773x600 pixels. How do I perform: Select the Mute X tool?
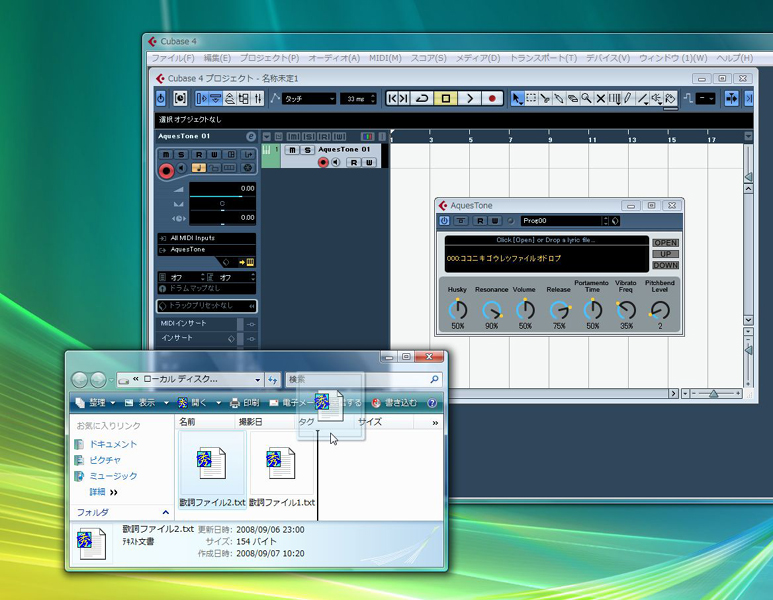(x=600, y=99)
